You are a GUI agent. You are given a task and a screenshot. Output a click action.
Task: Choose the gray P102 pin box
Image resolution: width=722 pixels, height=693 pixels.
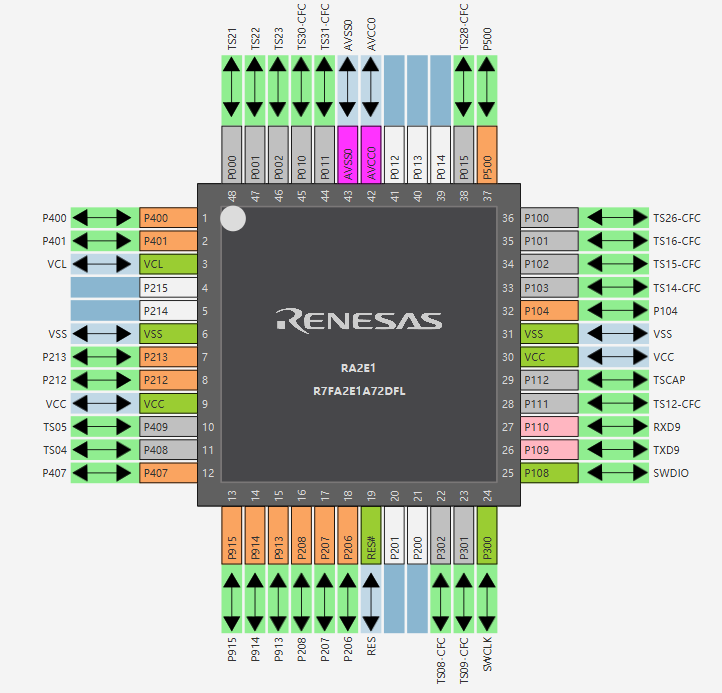550,264
